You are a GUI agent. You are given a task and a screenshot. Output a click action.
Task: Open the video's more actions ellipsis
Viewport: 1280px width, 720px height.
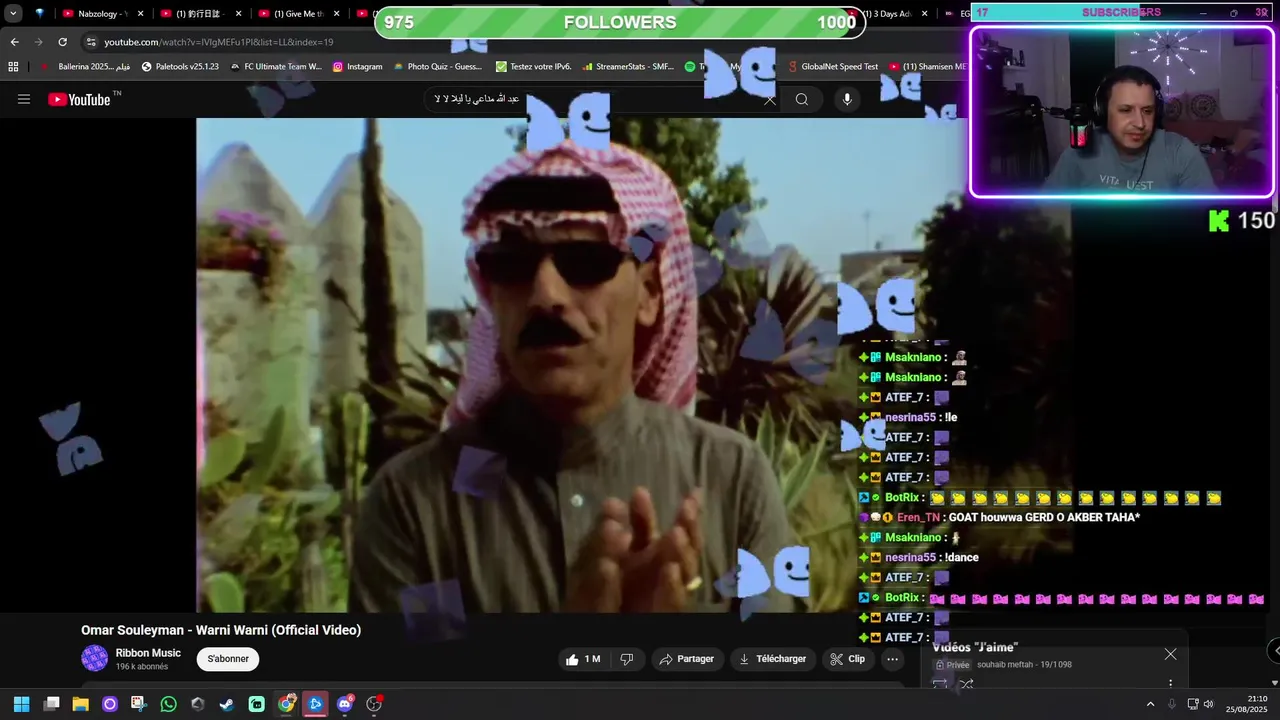pyautogui.click(x=893, y=659)
